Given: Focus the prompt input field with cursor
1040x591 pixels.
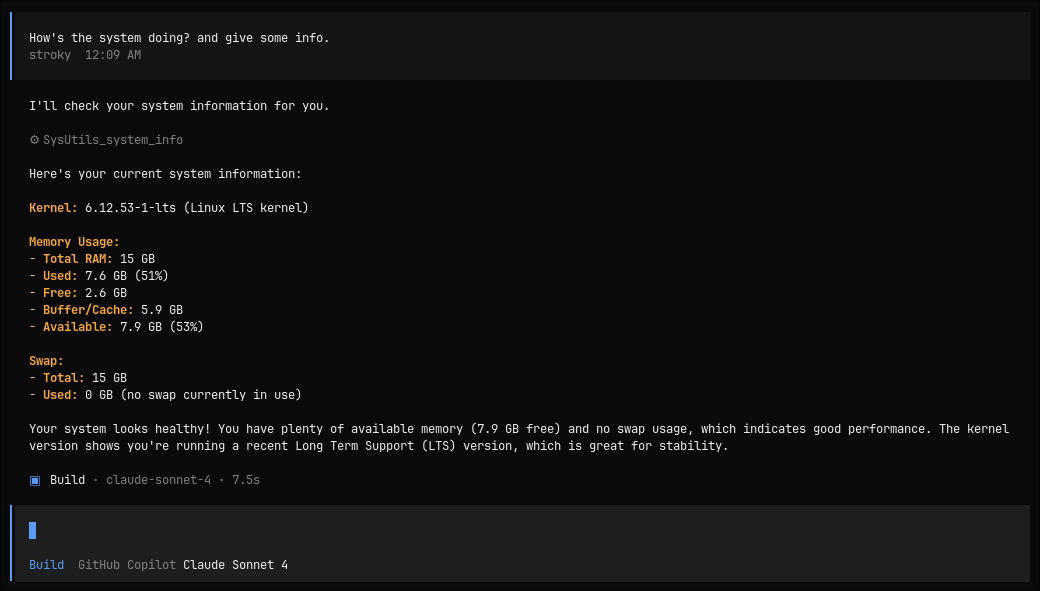Looking at the screenshot, I should [x=520, y=530].
